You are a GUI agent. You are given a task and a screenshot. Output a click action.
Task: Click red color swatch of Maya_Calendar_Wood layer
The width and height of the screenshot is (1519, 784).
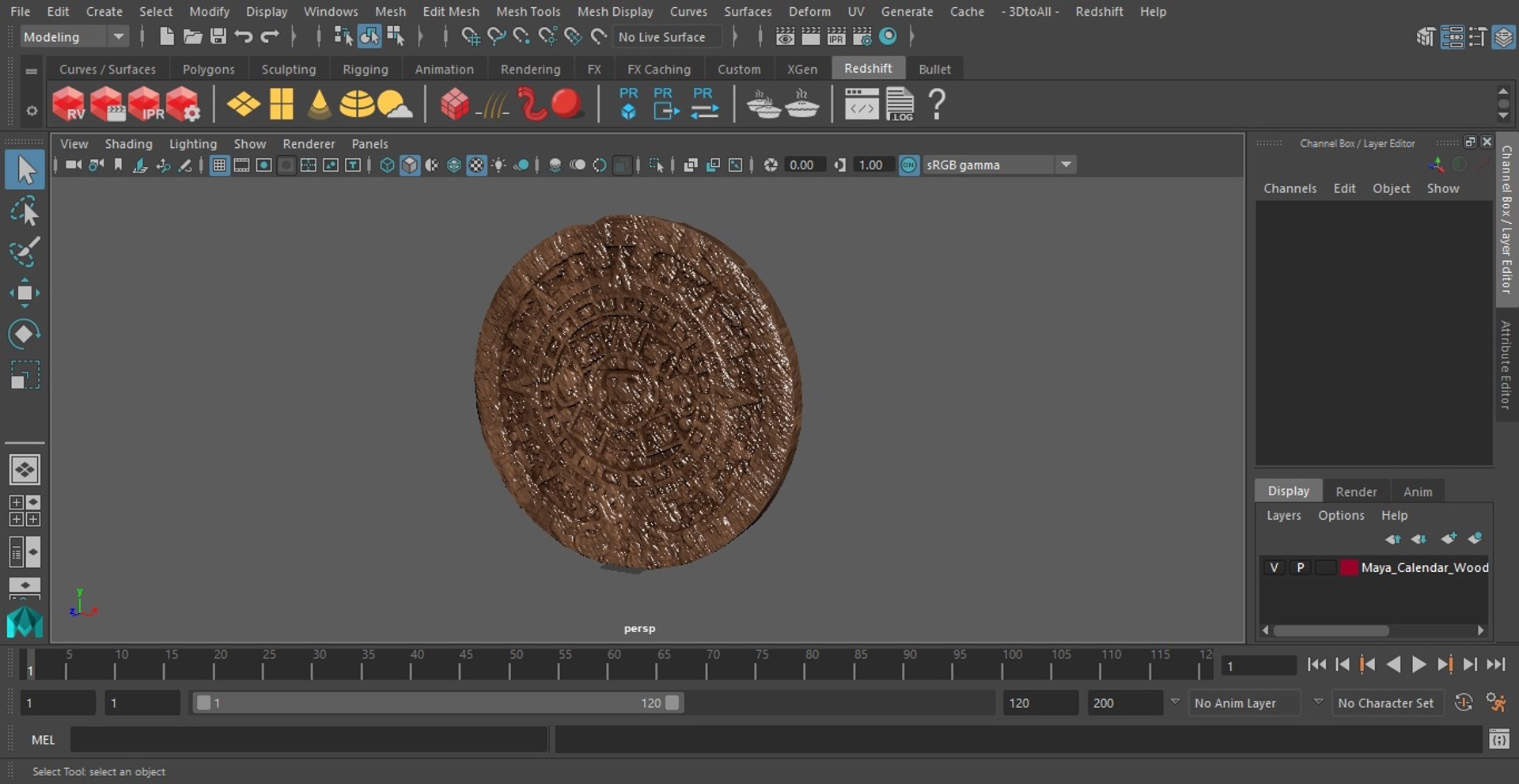(1349, 567)
